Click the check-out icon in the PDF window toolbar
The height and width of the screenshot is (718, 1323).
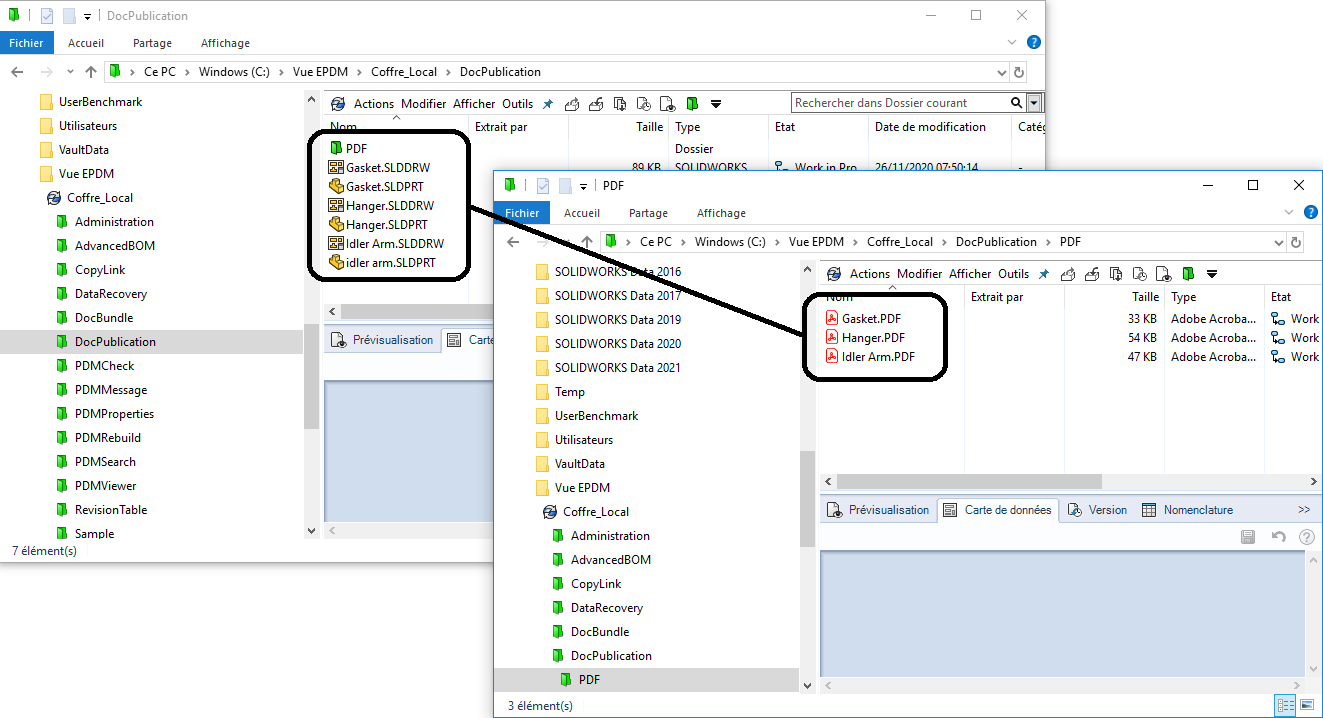[1067, 274]
